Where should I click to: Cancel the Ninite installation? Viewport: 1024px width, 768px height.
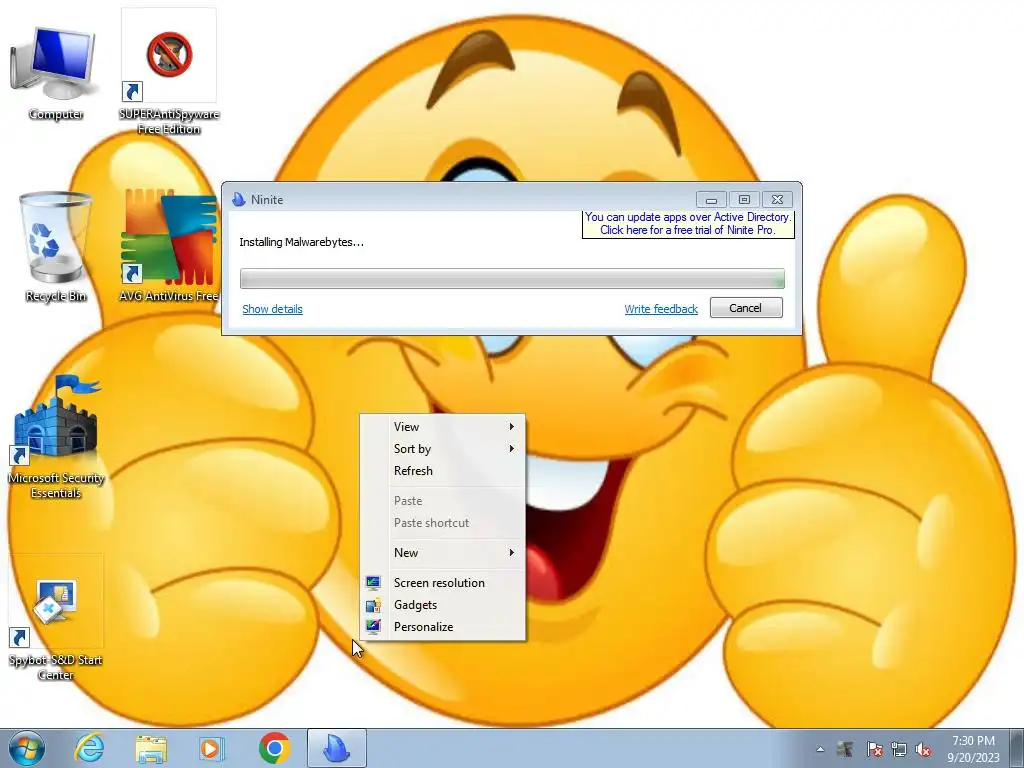coord(746,308)
